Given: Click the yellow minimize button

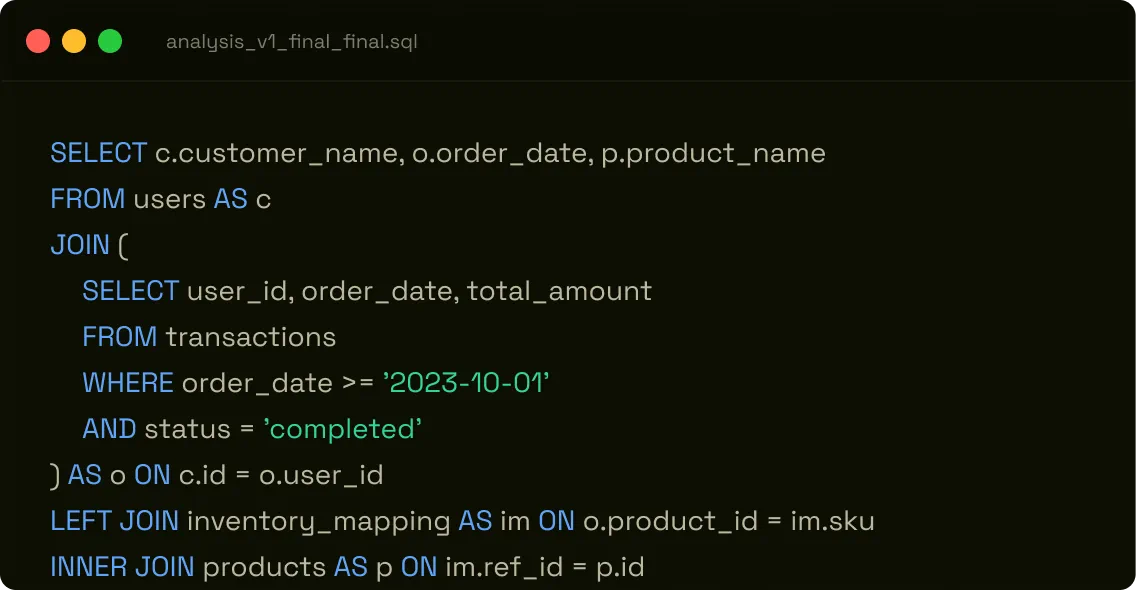Looking at the screenshot, I should click(x=74, y=41).
